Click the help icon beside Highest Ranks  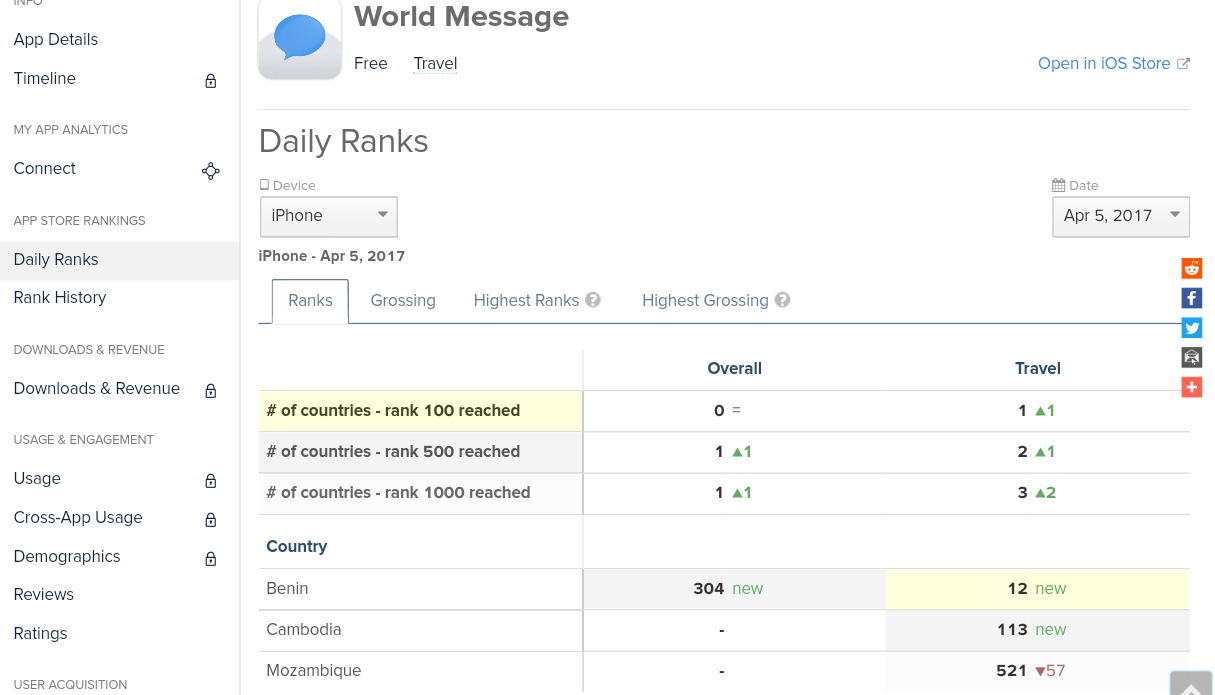[x=592, y=299]
